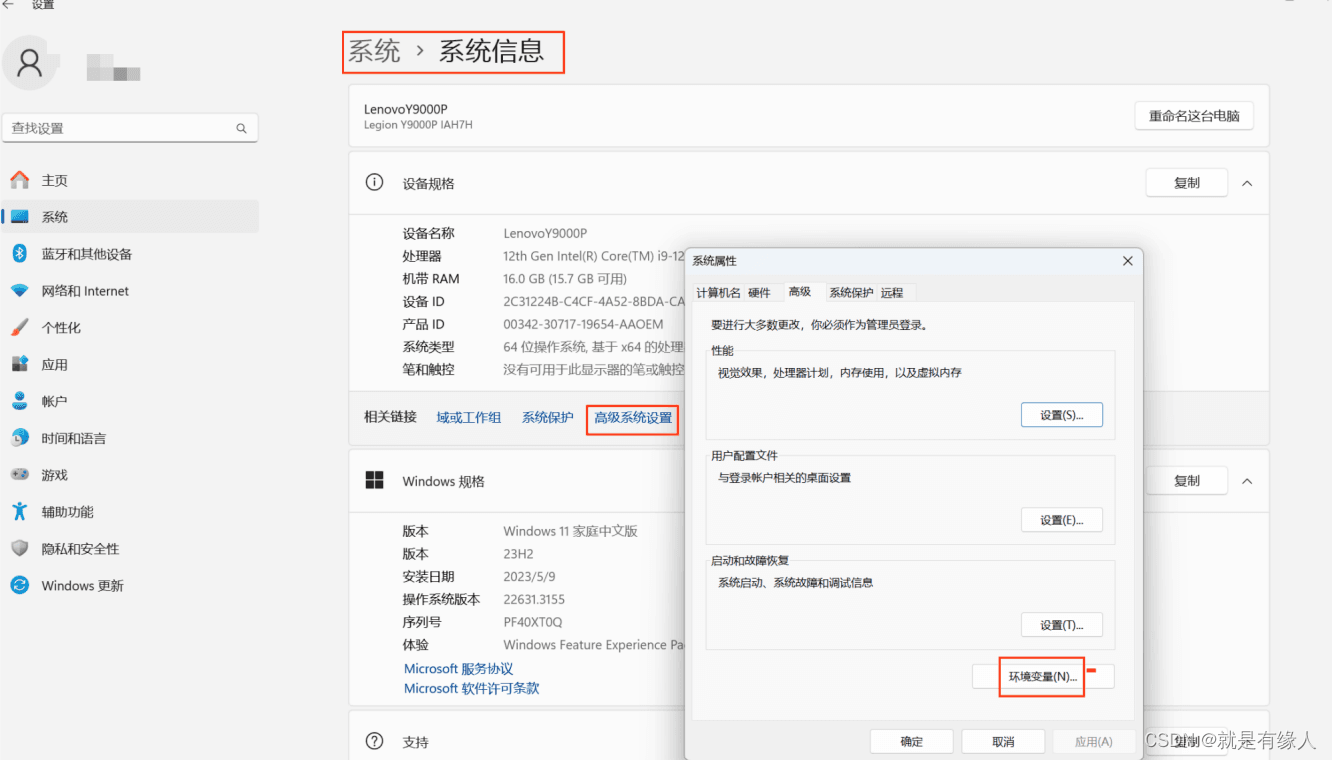Click 应用(A) button
1332x760 pixels.
tap(1093, 741)
